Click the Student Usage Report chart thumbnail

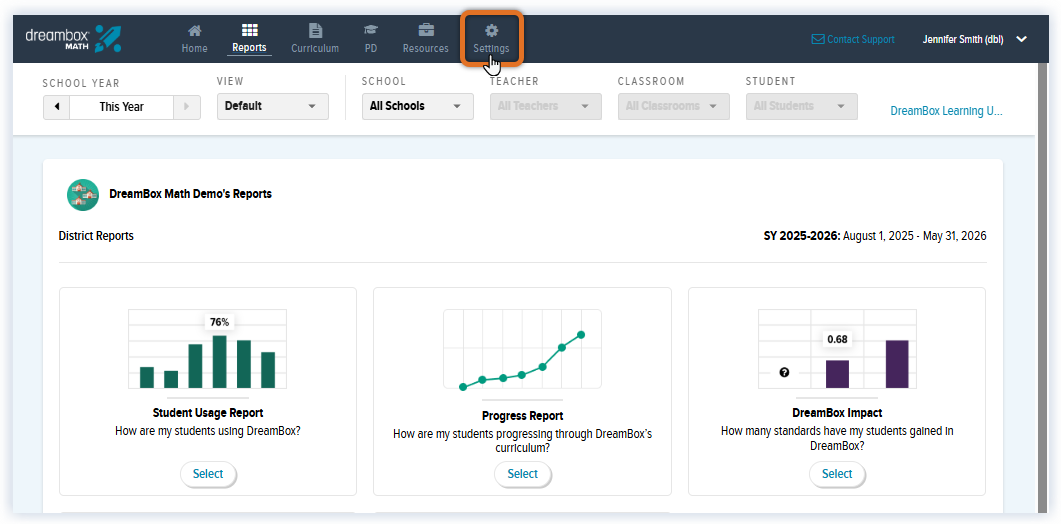(x=208, y=349)
